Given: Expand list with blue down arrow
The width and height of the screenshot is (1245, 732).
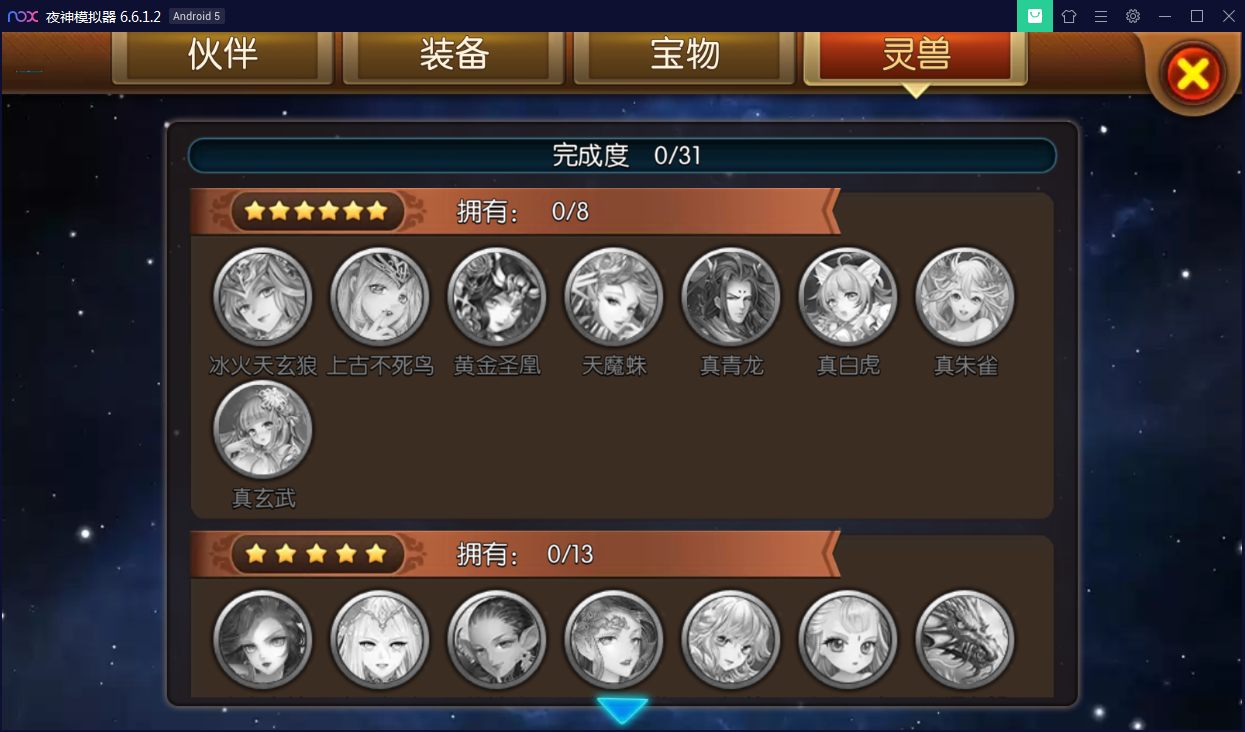Looking at the screenshot, I should point(622,710).
